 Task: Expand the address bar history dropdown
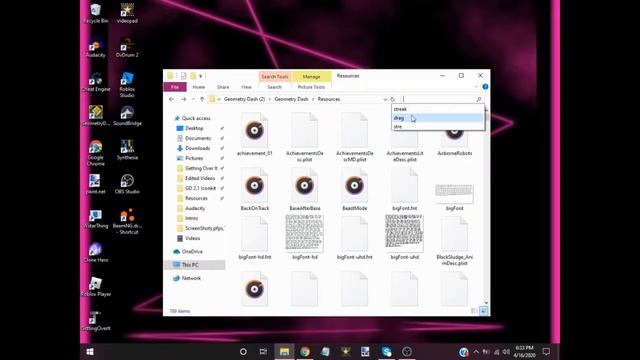point(385,99)
